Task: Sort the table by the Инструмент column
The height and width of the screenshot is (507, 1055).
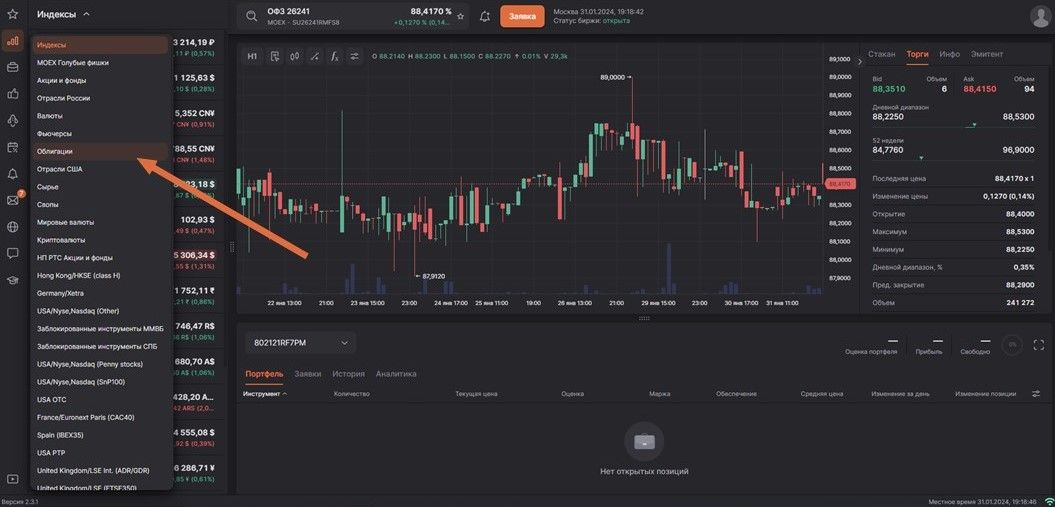Action: [x=264, y=393]
